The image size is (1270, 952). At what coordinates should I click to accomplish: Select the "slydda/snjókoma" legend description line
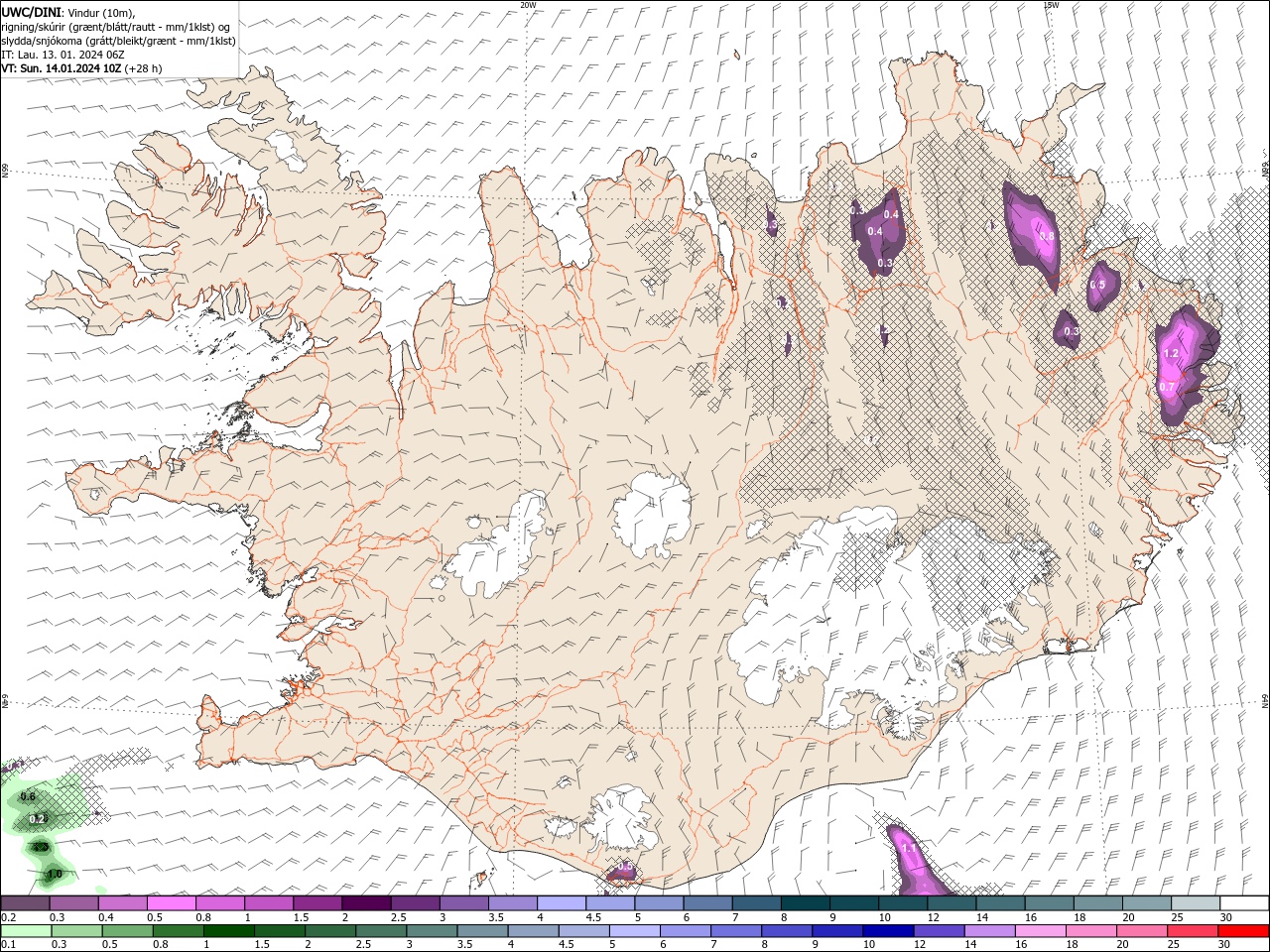118,41
